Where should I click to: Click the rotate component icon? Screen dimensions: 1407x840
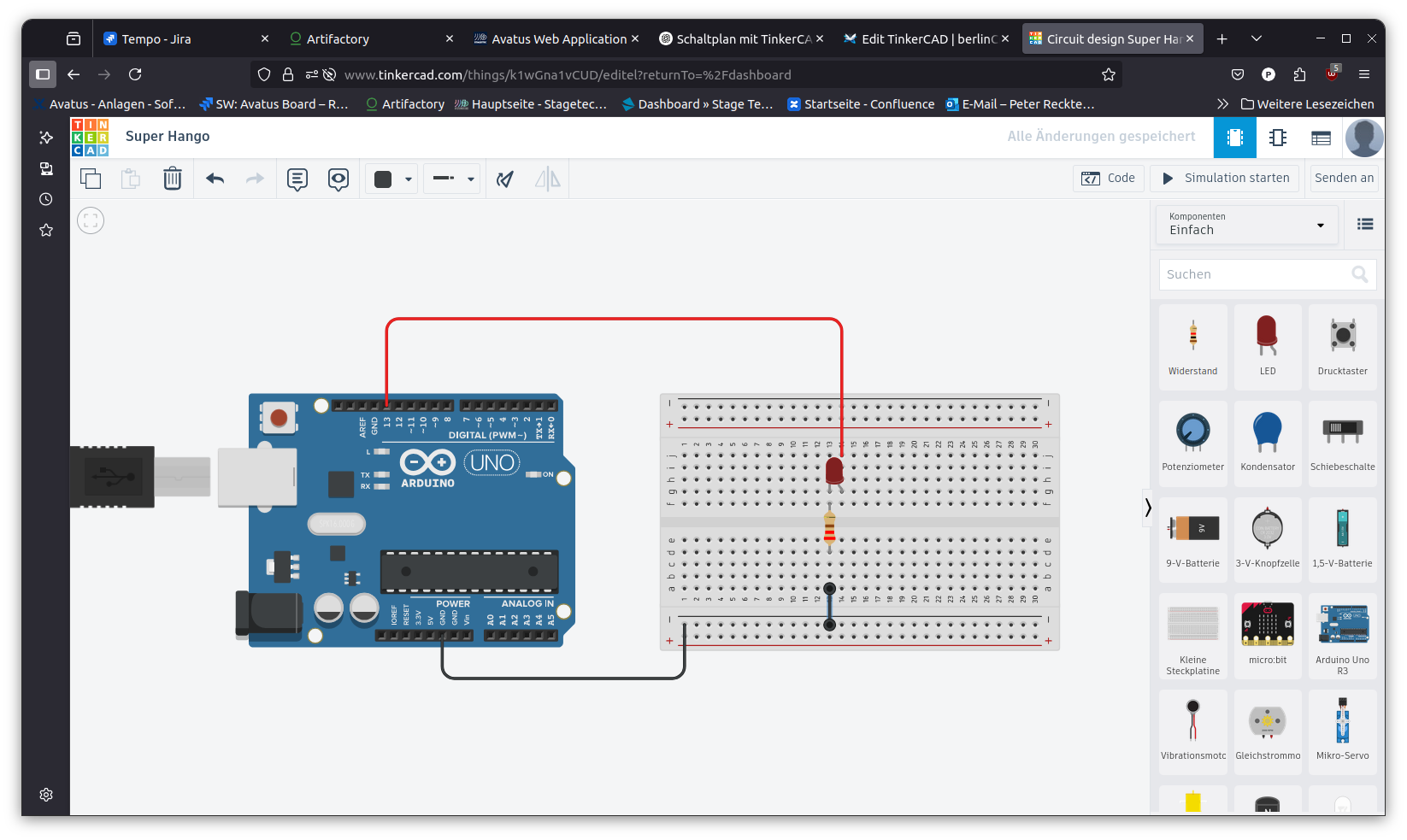tap(506, 179)
